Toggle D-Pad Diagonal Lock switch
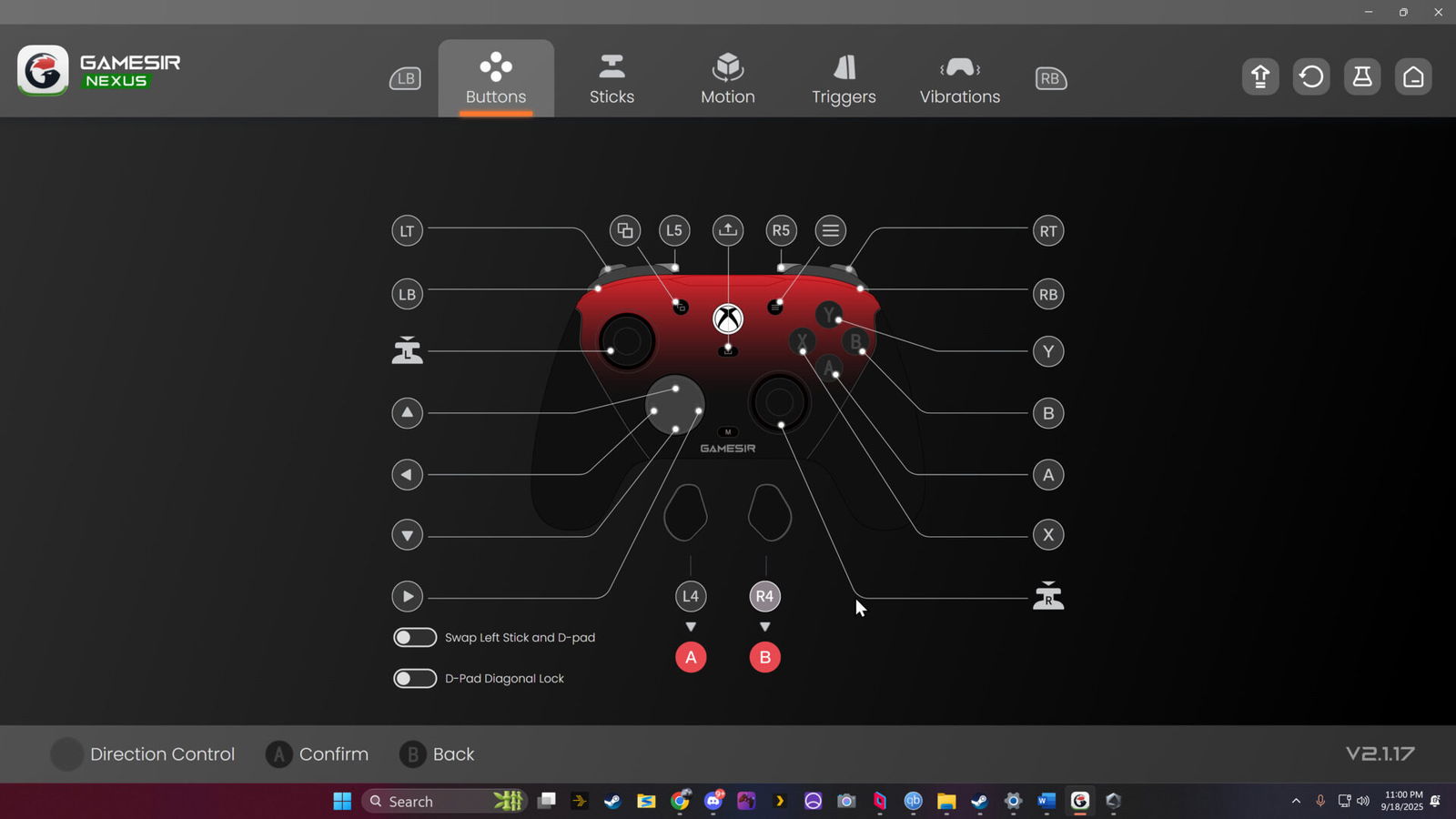This screenshot has height=819, width=1456. tap(415, 679)
